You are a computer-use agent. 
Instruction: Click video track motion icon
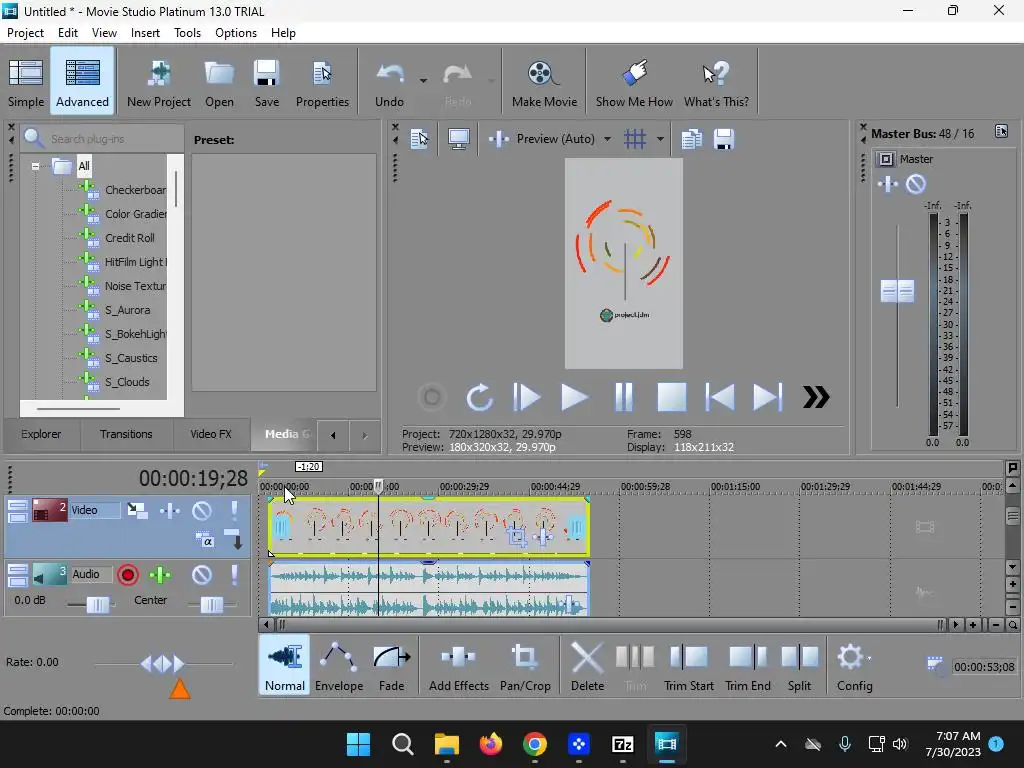(137, 510)
